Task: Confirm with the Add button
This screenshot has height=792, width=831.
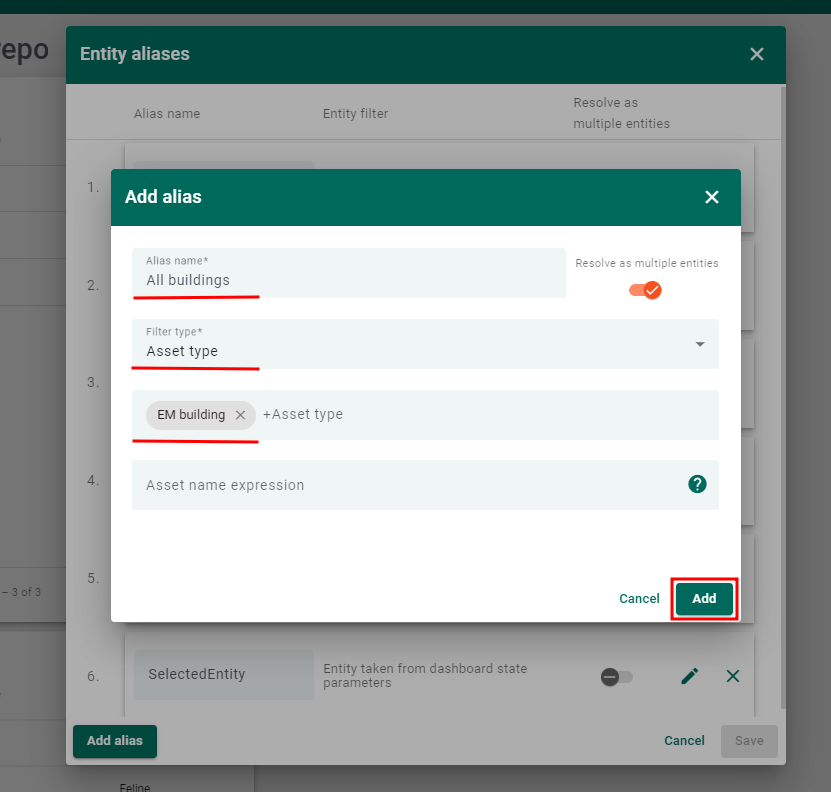Action: coord(704,598)
